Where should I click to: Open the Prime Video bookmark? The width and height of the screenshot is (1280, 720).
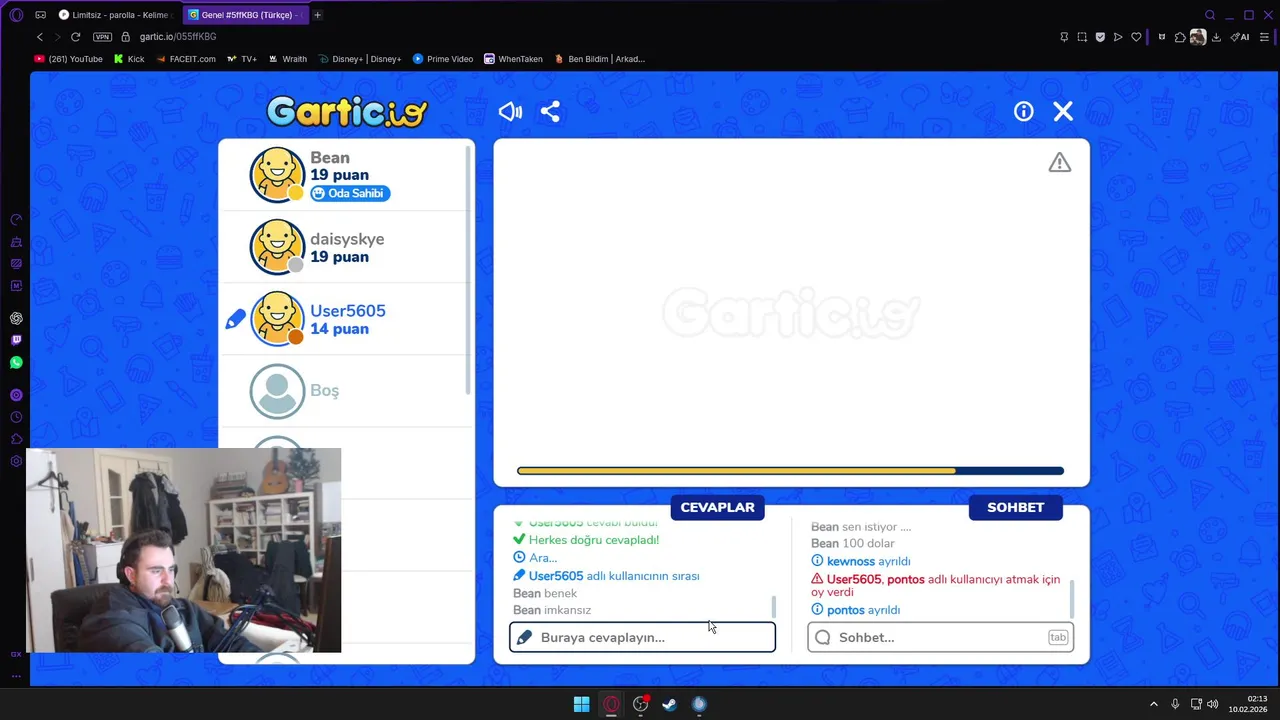[443, 59]
